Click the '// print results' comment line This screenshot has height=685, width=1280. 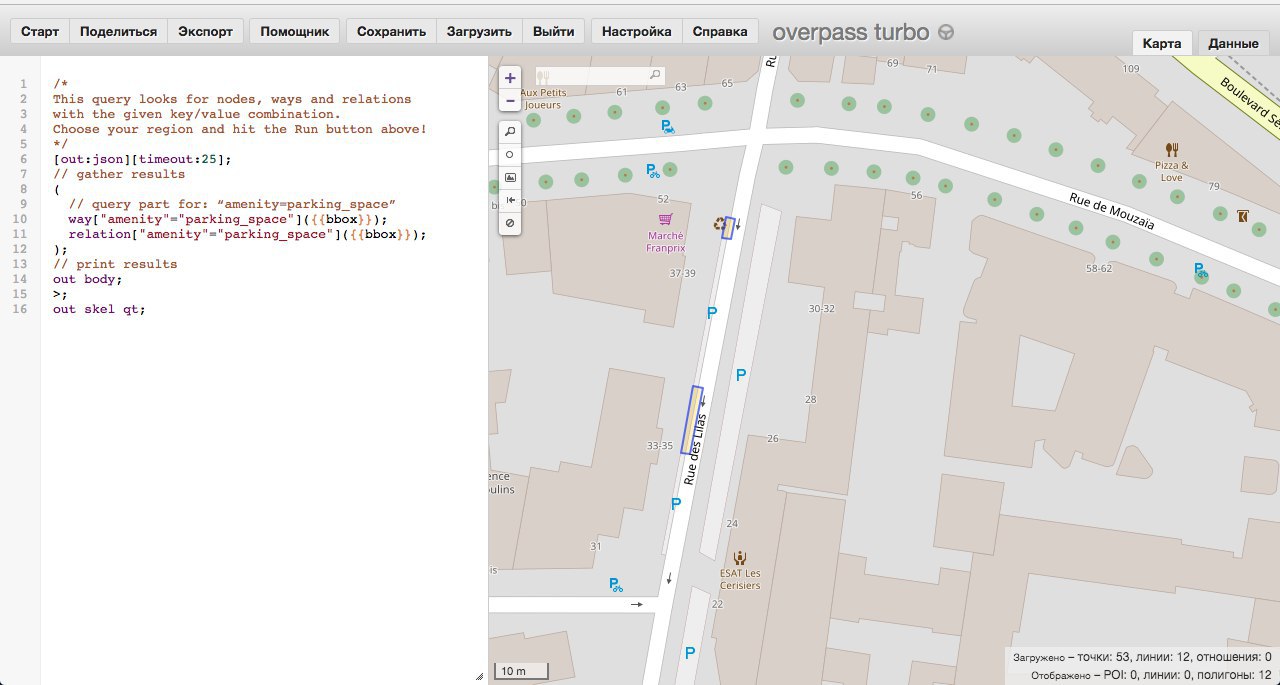tap(115, 264)
